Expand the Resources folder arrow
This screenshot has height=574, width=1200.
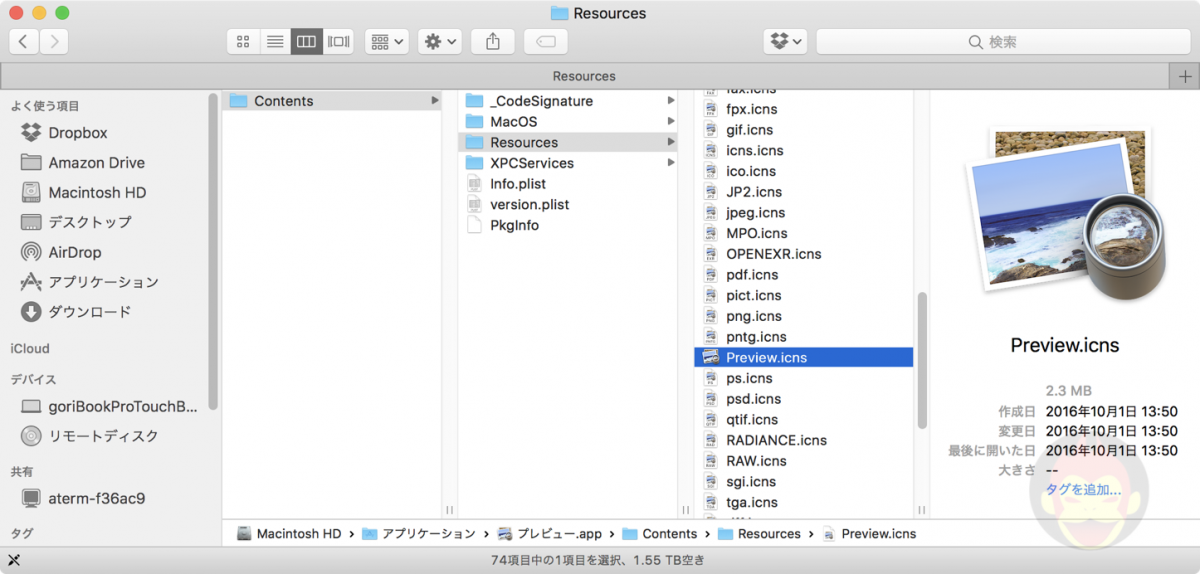(x=671, y=142)
